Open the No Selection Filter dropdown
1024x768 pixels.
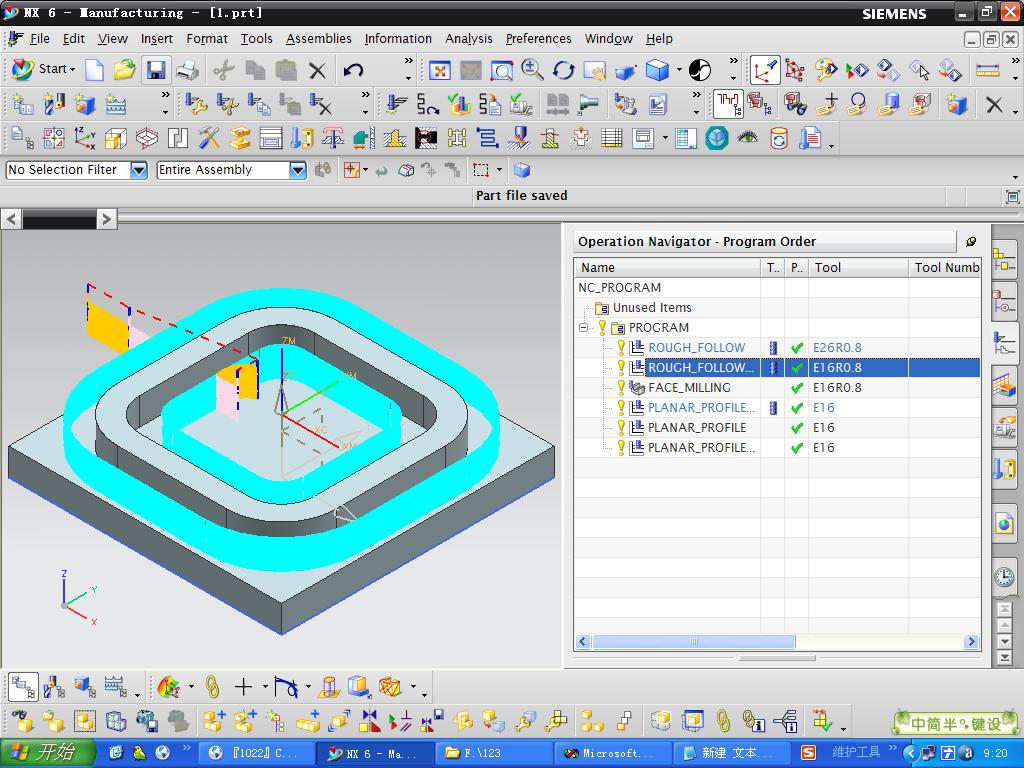pyautogui.click(x=139, y=170)
